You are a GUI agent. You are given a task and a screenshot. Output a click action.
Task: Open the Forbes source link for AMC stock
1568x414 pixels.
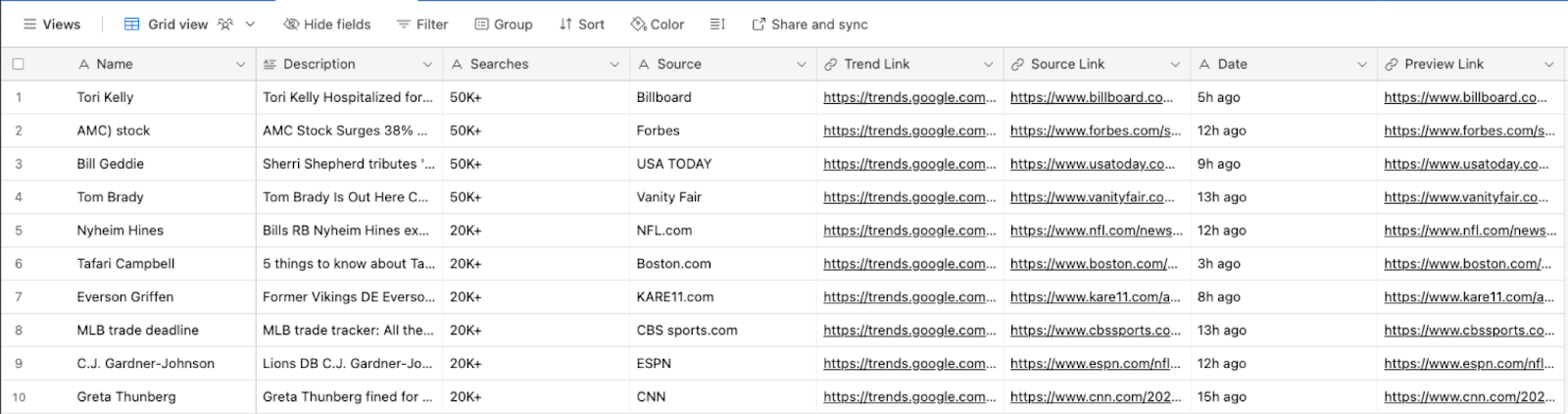coord(1096,130)
